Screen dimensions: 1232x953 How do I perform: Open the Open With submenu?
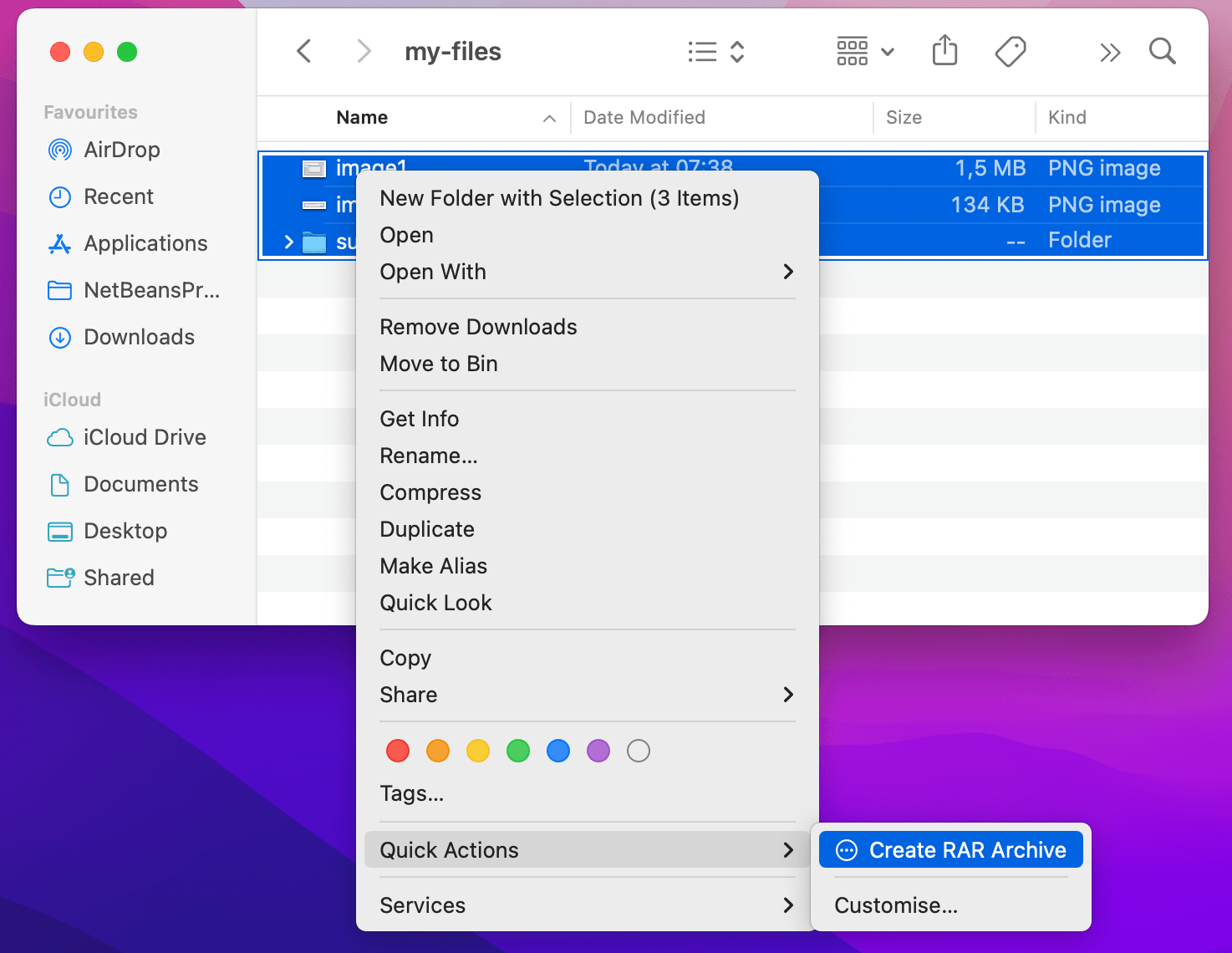pyautogui.click(x=433, y=272)
